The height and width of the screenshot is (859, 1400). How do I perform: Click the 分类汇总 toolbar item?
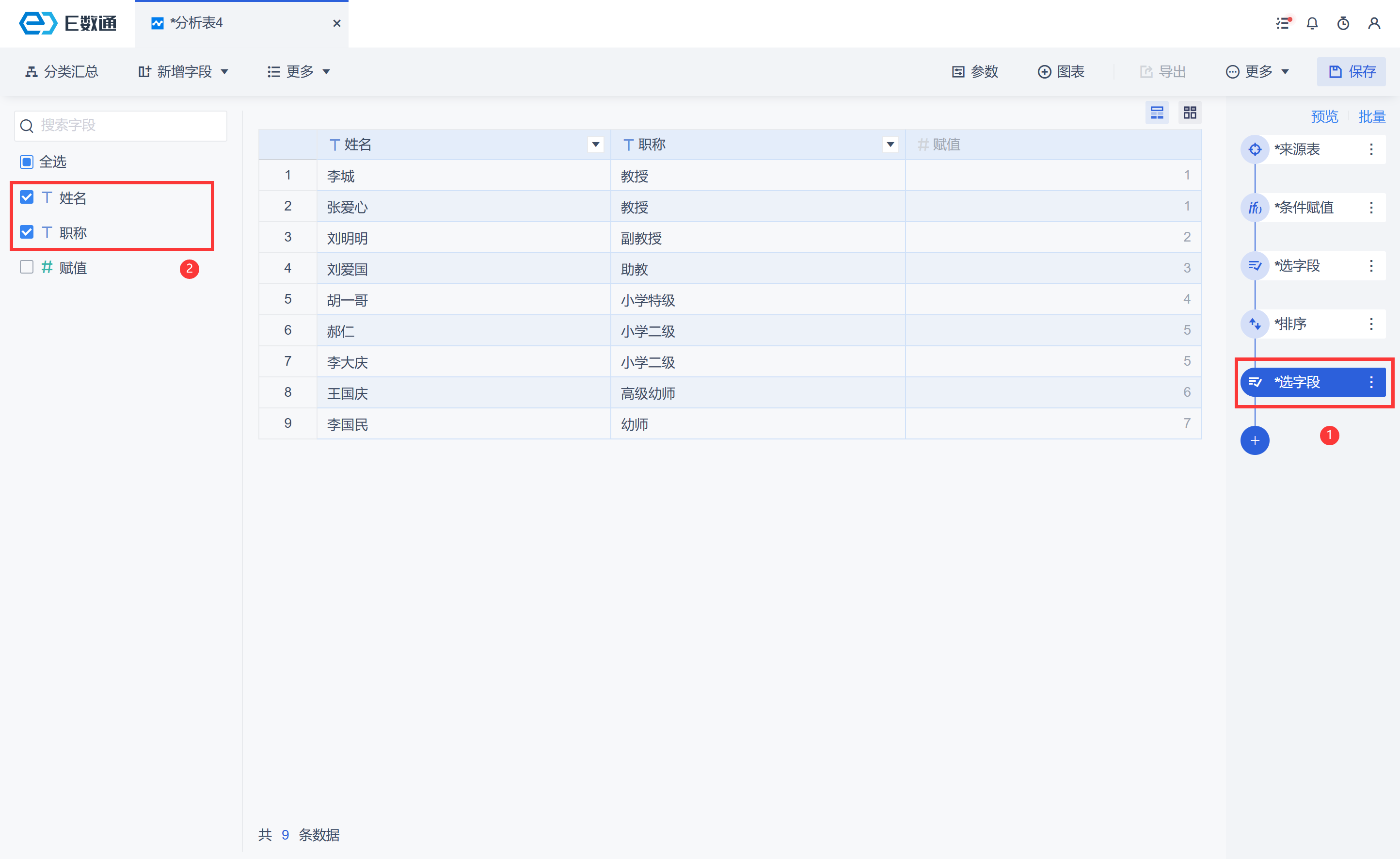62,72
